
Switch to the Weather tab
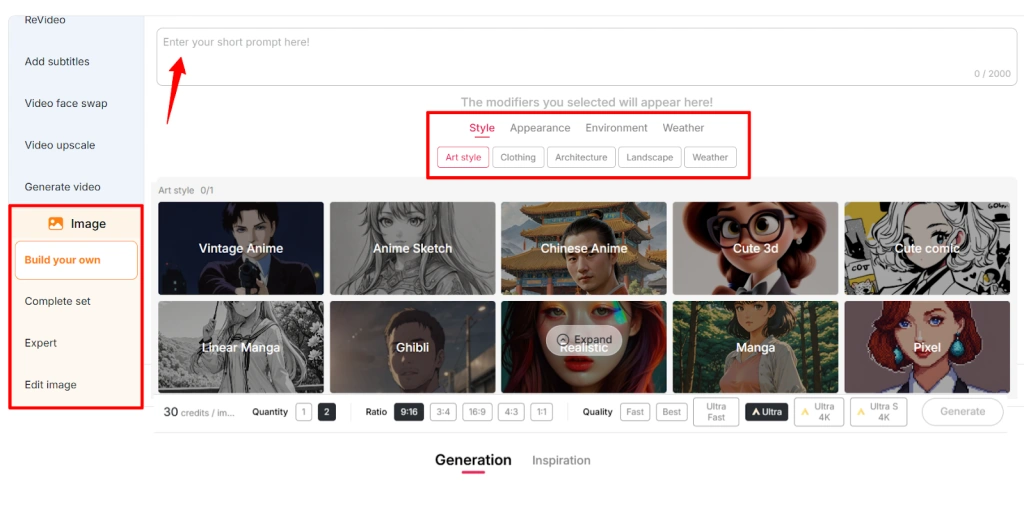683,128
